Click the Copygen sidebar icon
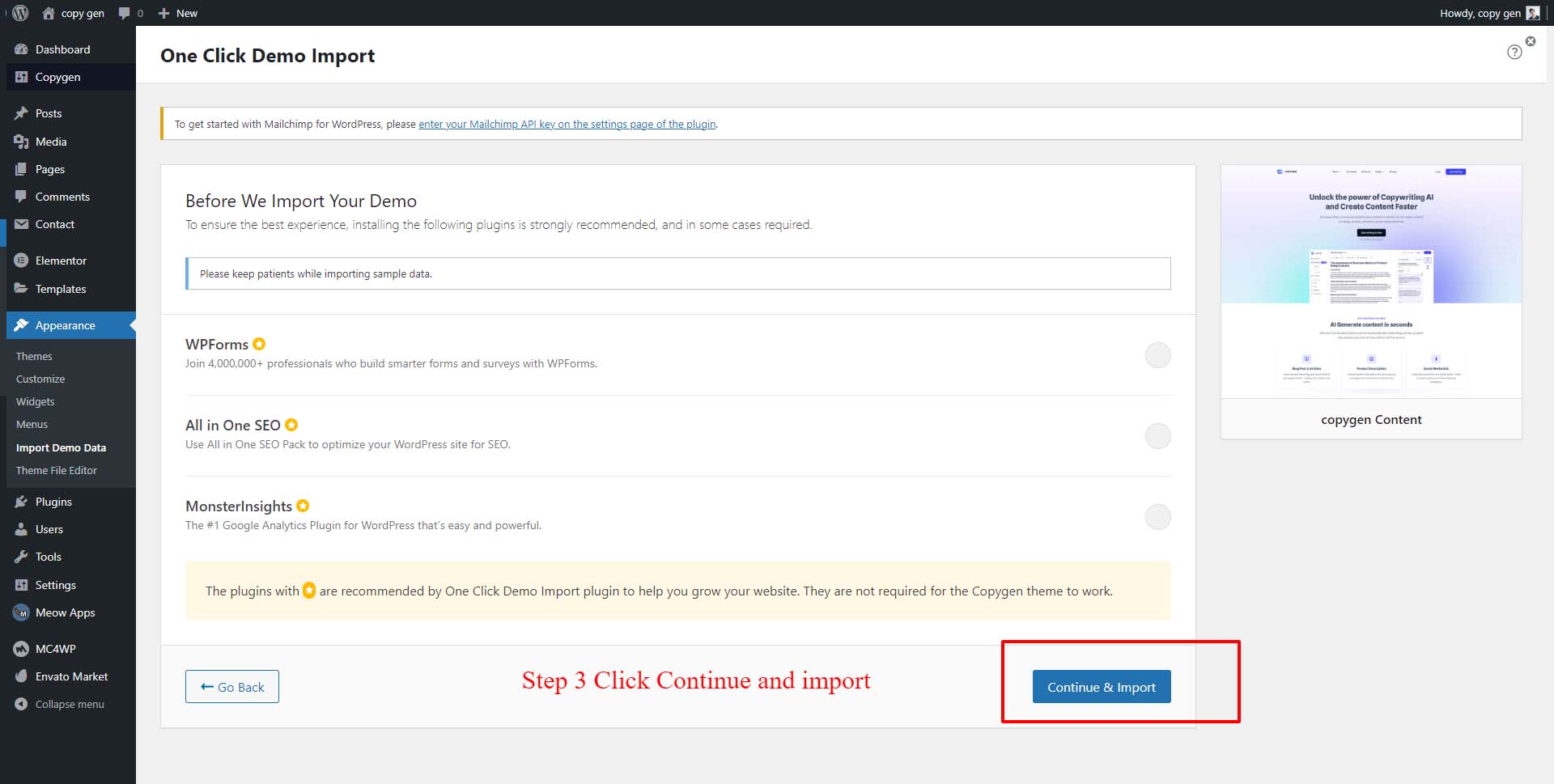 (21, 77)
